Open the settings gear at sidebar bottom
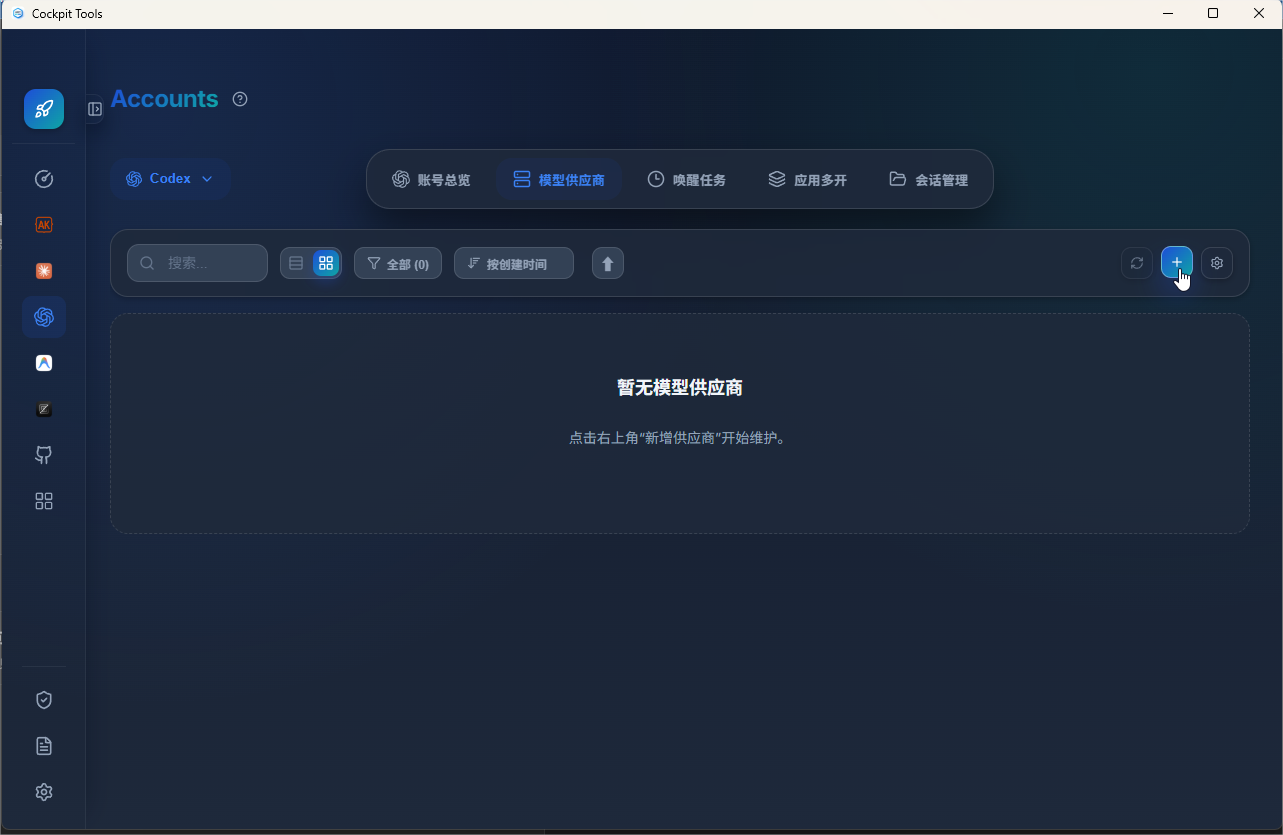Image resolution: width=1283 pixels, height=835 pixels. pyautogui.click(x=44, y=792)
